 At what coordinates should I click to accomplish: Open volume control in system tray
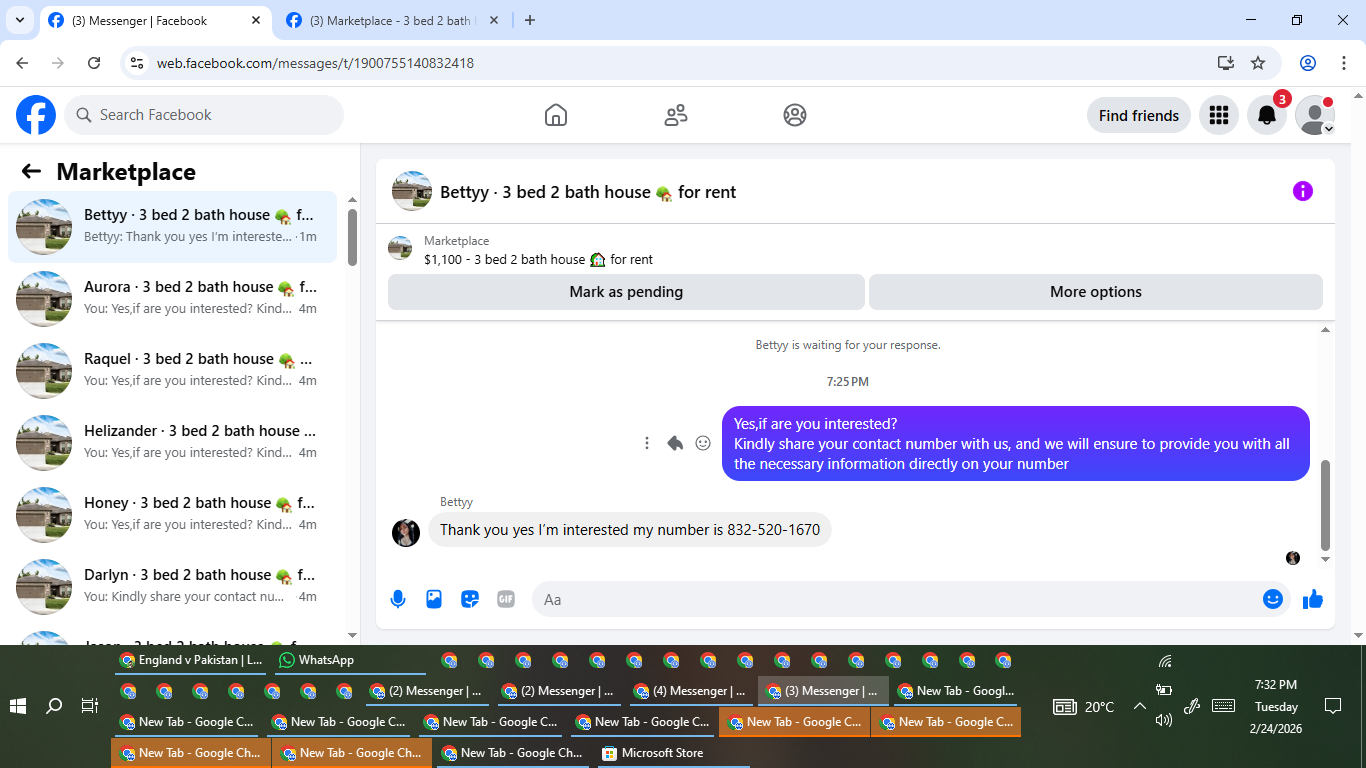(1164, 720)
